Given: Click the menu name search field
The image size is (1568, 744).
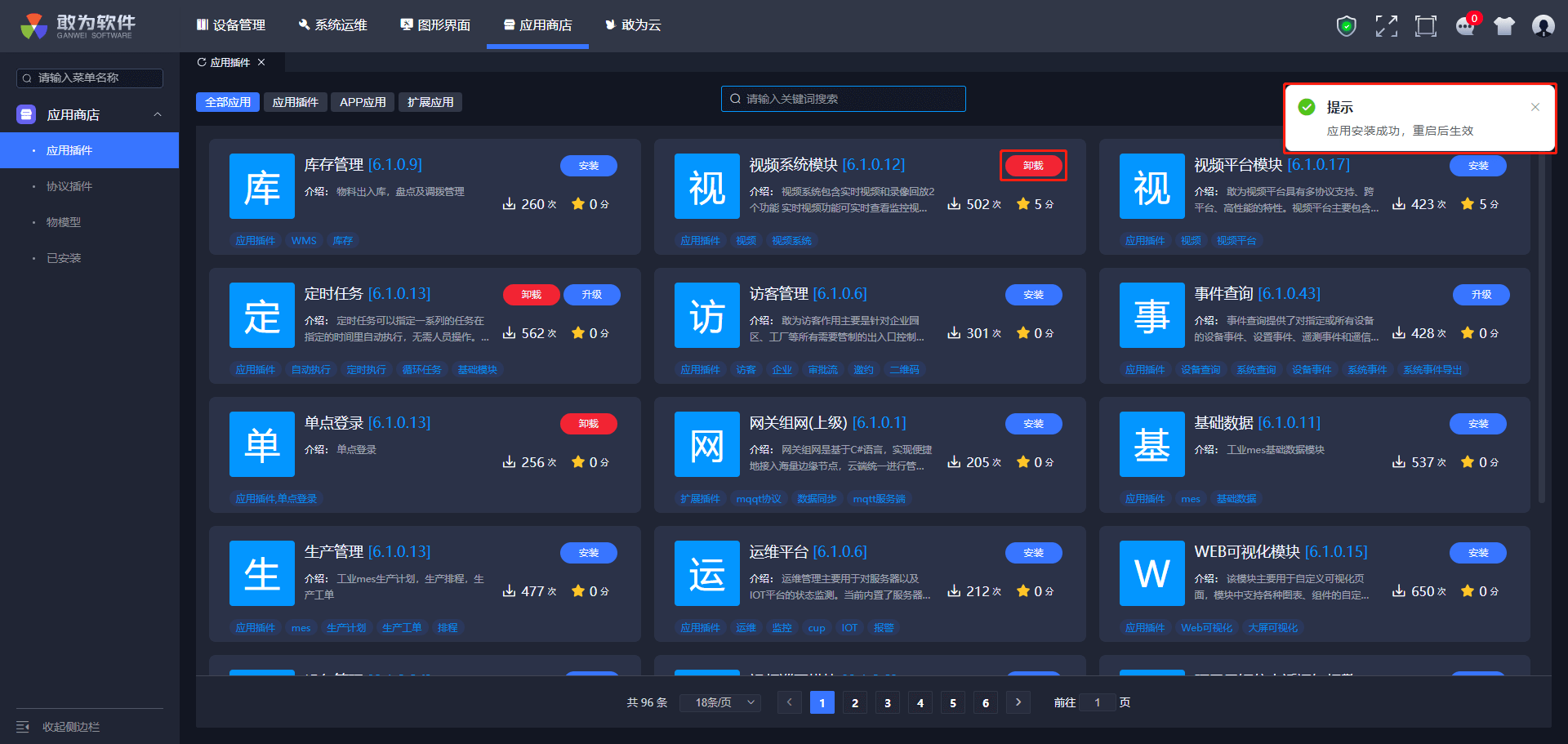Looking at the screenshot, I should pyautogui.click(x=90, y=78).
